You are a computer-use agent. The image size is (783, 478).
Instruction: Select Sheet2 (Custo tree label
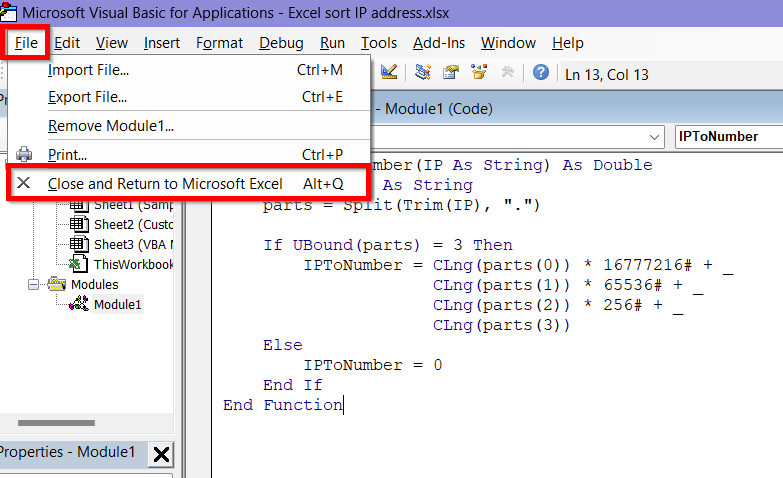coord(133,224)
